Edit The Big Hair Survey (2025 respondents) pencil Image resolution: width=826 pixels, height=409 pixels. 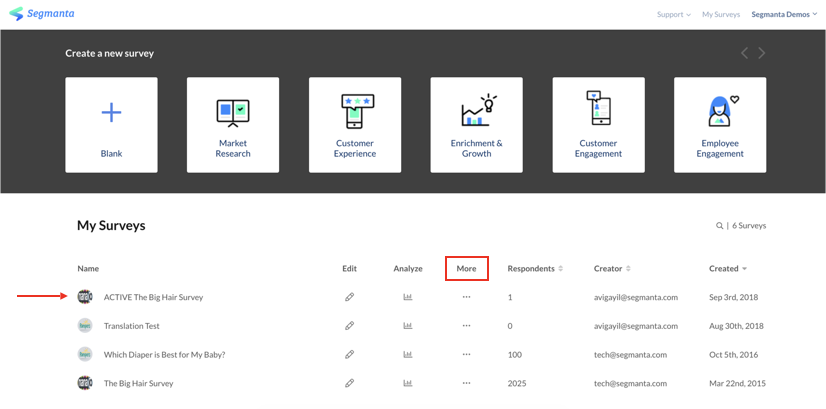349,383
